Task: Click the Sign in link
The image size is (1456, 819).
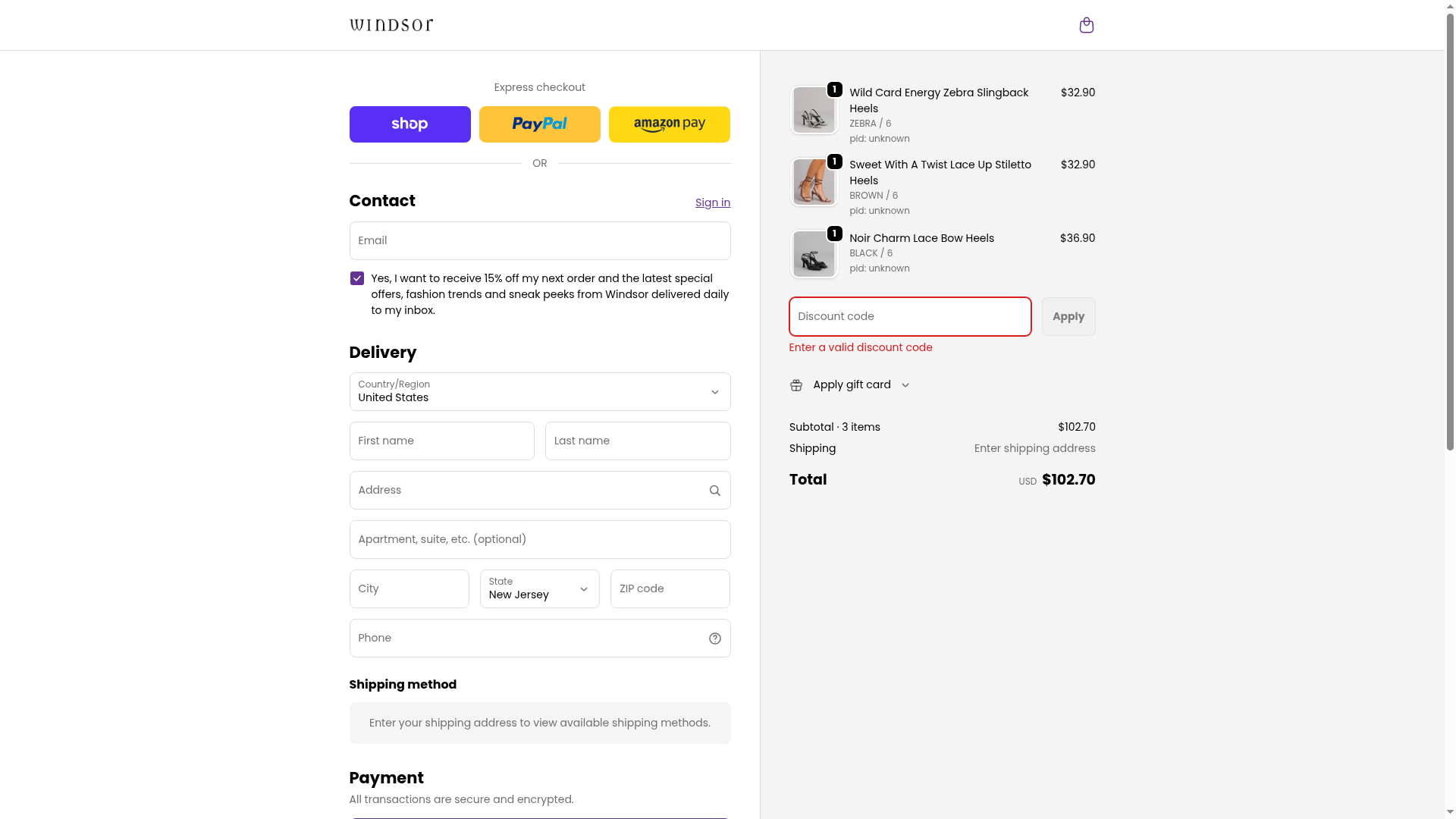Action: pyautogui.click(x=712, y=202)
